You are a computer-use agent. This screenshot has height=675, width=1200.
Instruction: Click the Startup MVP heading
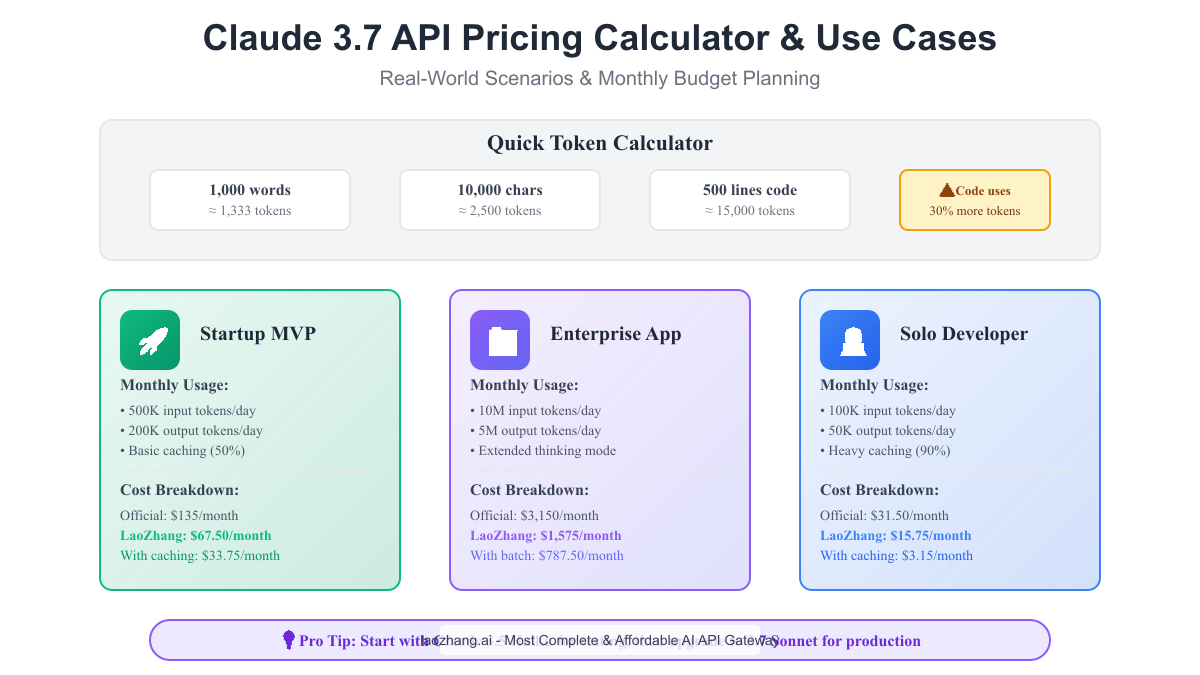(257, 334)
